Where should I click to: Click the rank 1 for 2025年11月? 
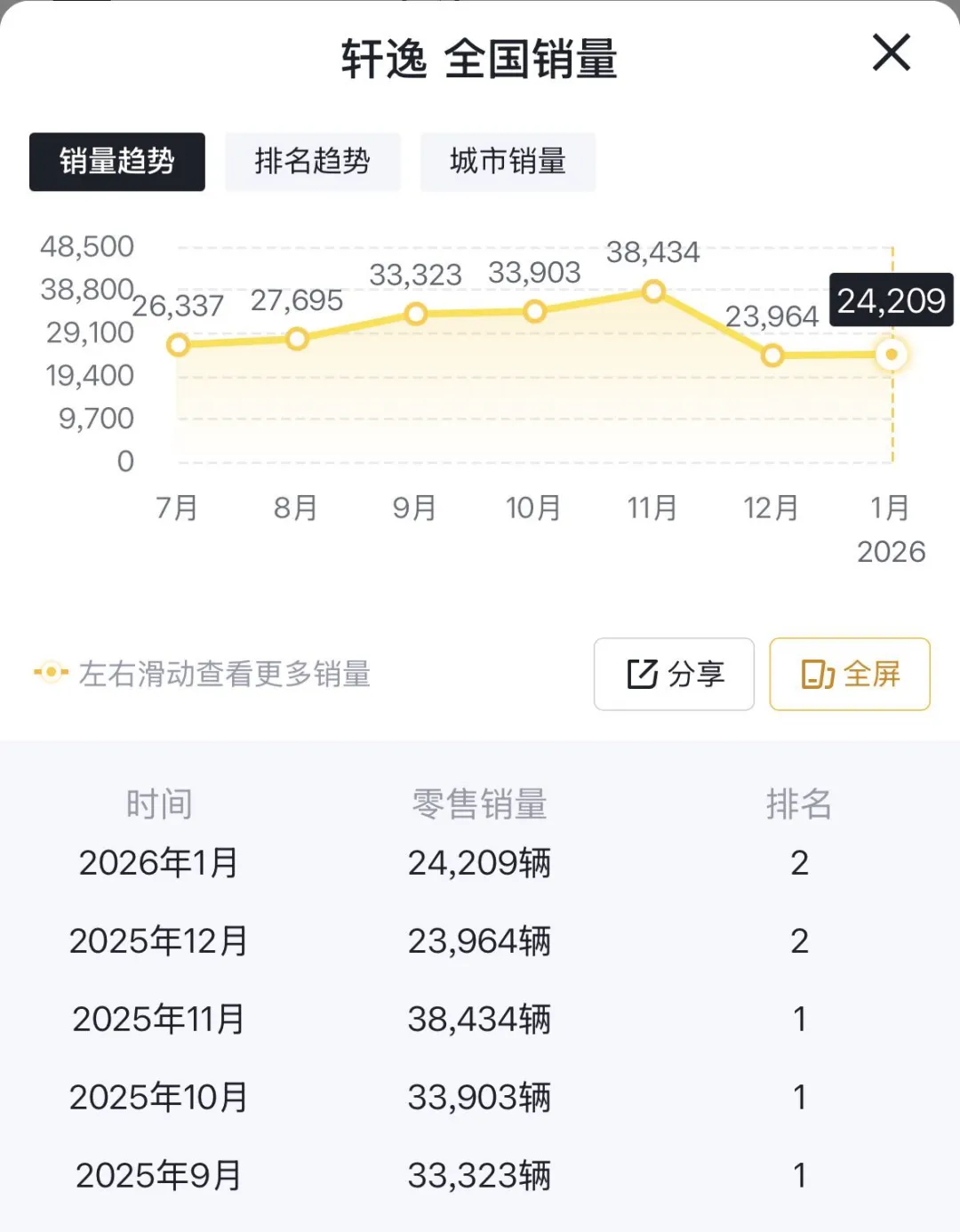coord(799,1019)
